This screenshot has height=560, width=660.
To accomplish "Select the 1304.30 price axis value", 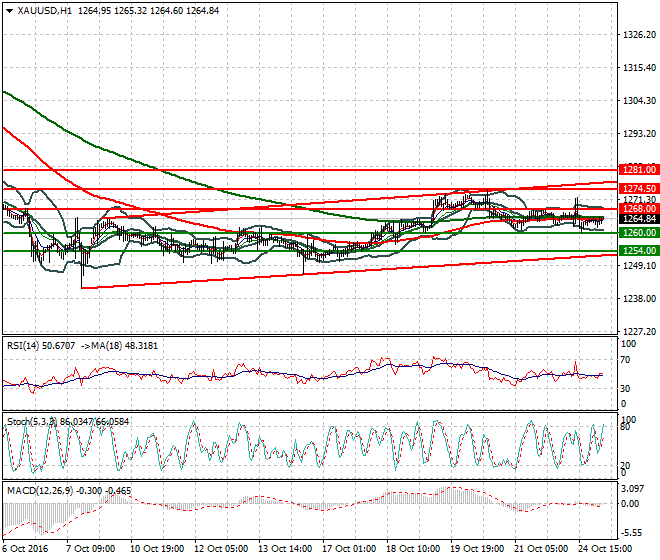I will point(639,101).
